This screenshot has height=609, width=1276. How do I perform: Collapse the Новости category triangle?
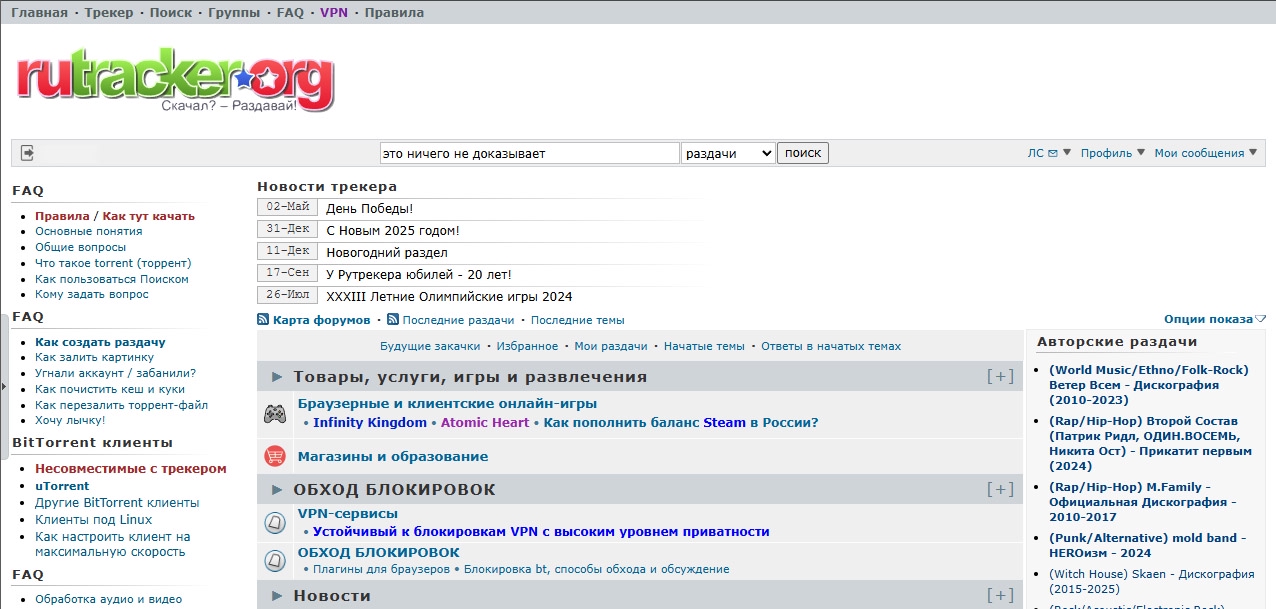click(x=277, y=596)
